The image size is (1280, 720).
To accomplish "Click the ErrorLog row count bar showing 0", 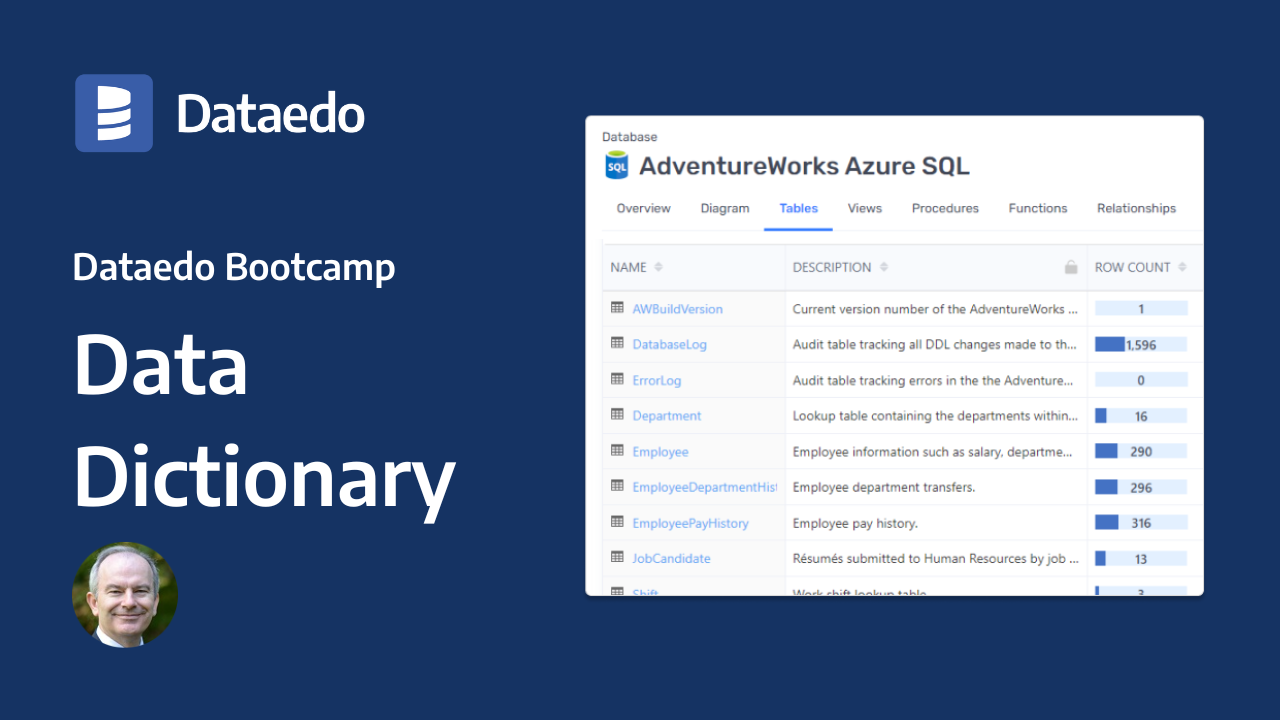I will click(1141, 380).
